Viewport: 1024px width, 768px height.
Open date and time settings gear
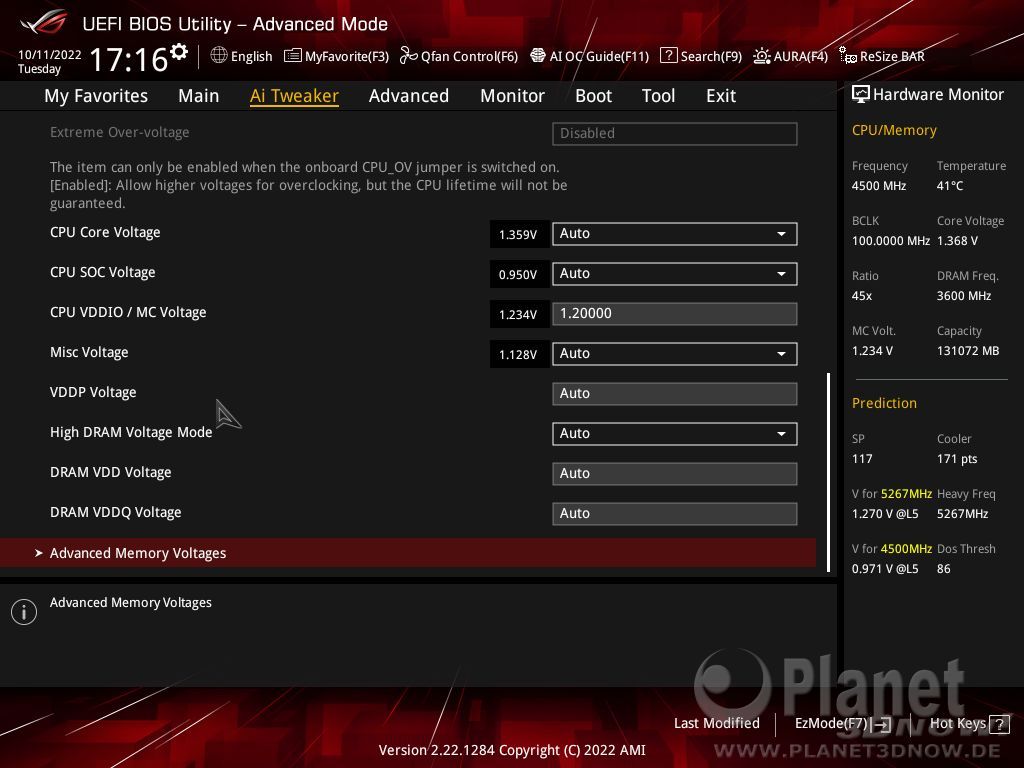178,52
